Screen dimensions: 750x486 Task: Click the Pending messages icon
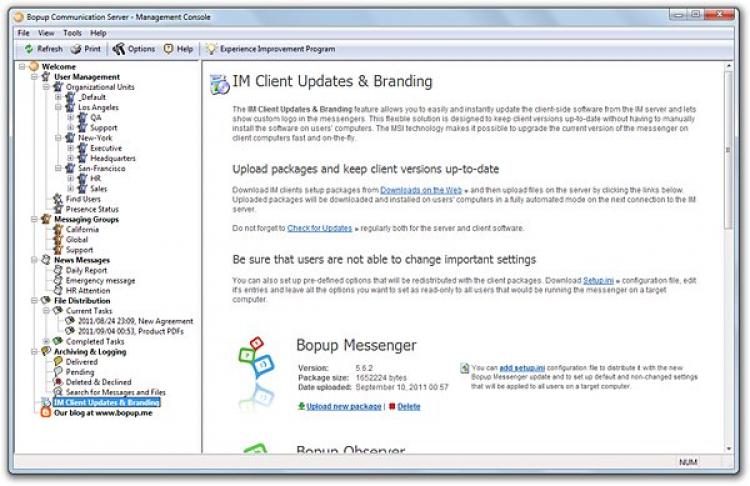click(x=58, y=372)
